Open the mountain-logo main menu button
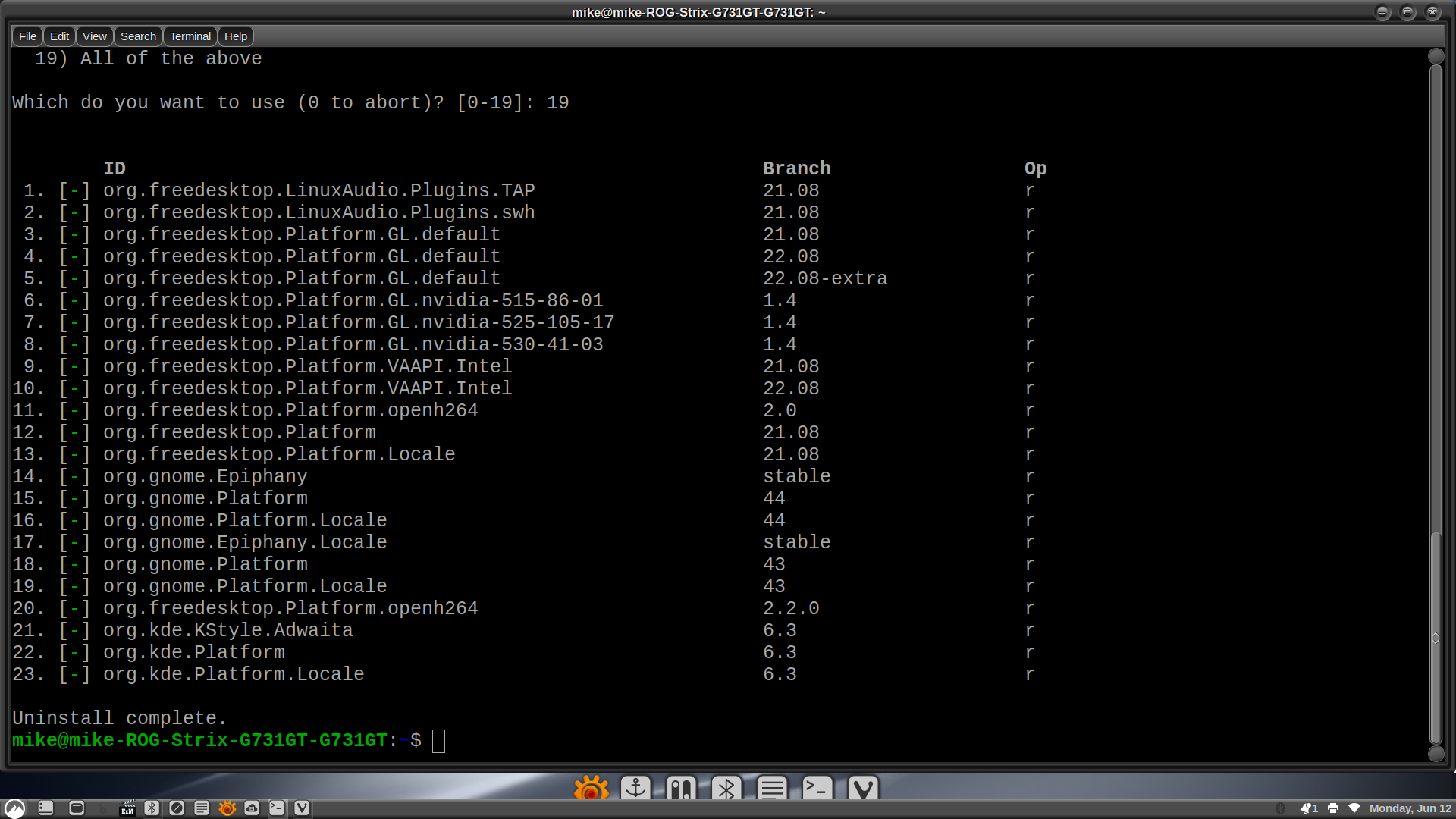The image size is (1456, 819). [14, 808]
